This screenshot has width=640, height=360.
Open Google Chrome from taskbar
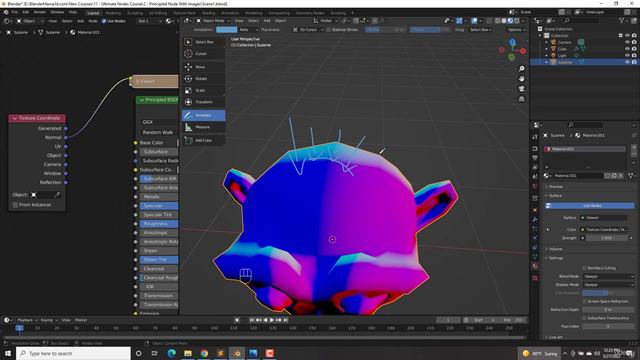tap(204, 353)
